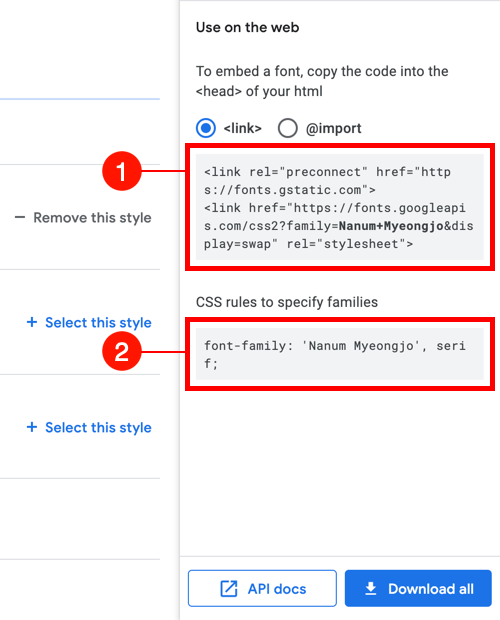The image size is (500, 620).
Task: Click the second Select this style link
Action: [89, 427]
